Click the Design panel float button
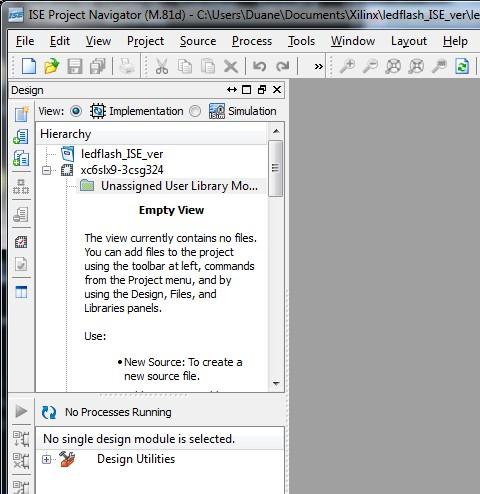 [262, 90]
